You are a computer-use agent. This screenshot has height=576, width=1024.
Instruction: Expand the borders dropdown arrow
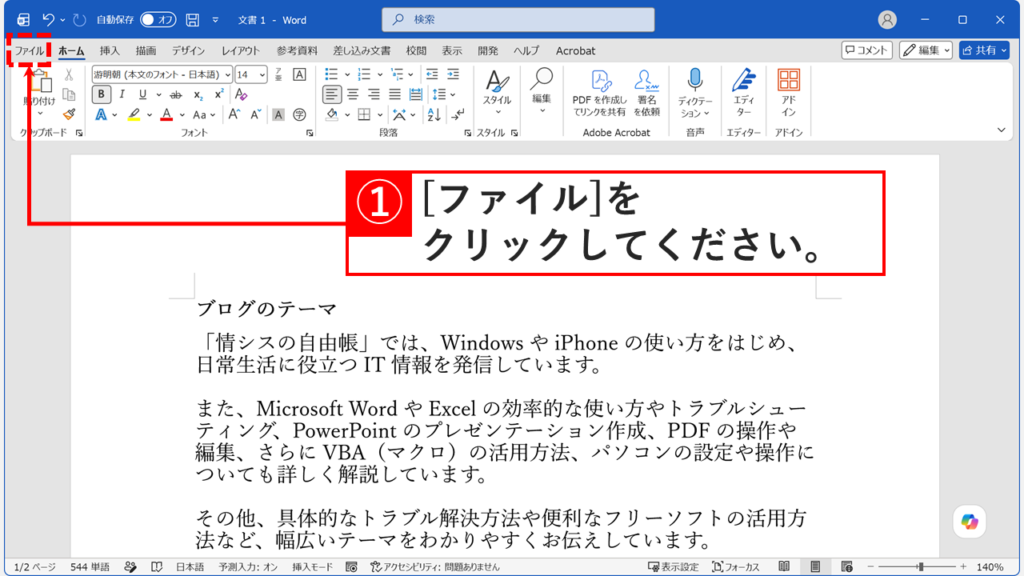click(379, 116)
